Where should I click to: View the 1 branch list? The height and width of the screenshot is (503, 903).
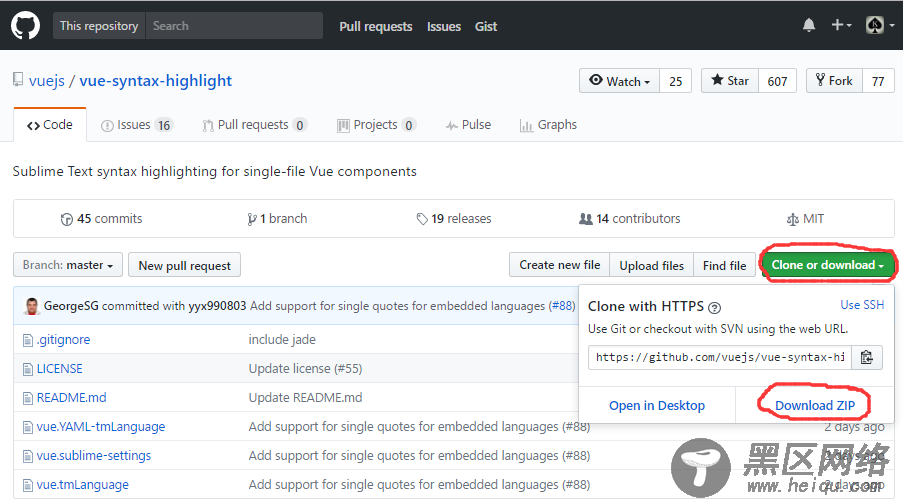277,219
